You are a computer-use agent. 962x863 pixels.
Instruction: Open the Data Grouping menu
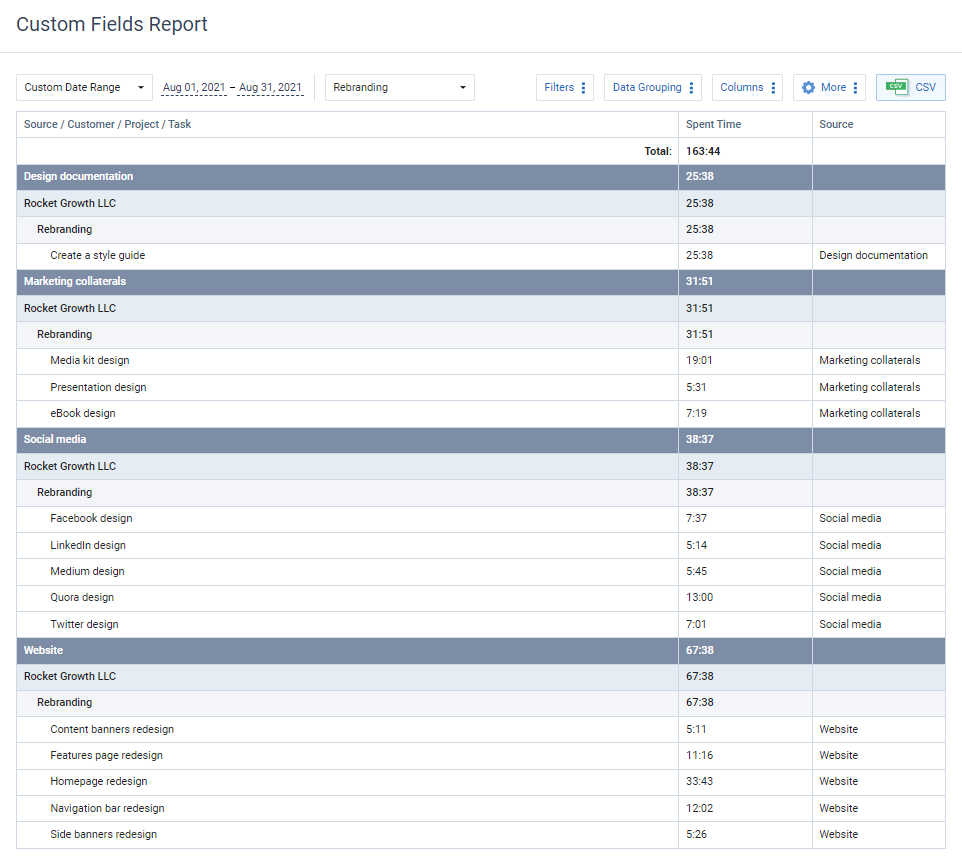653,88
